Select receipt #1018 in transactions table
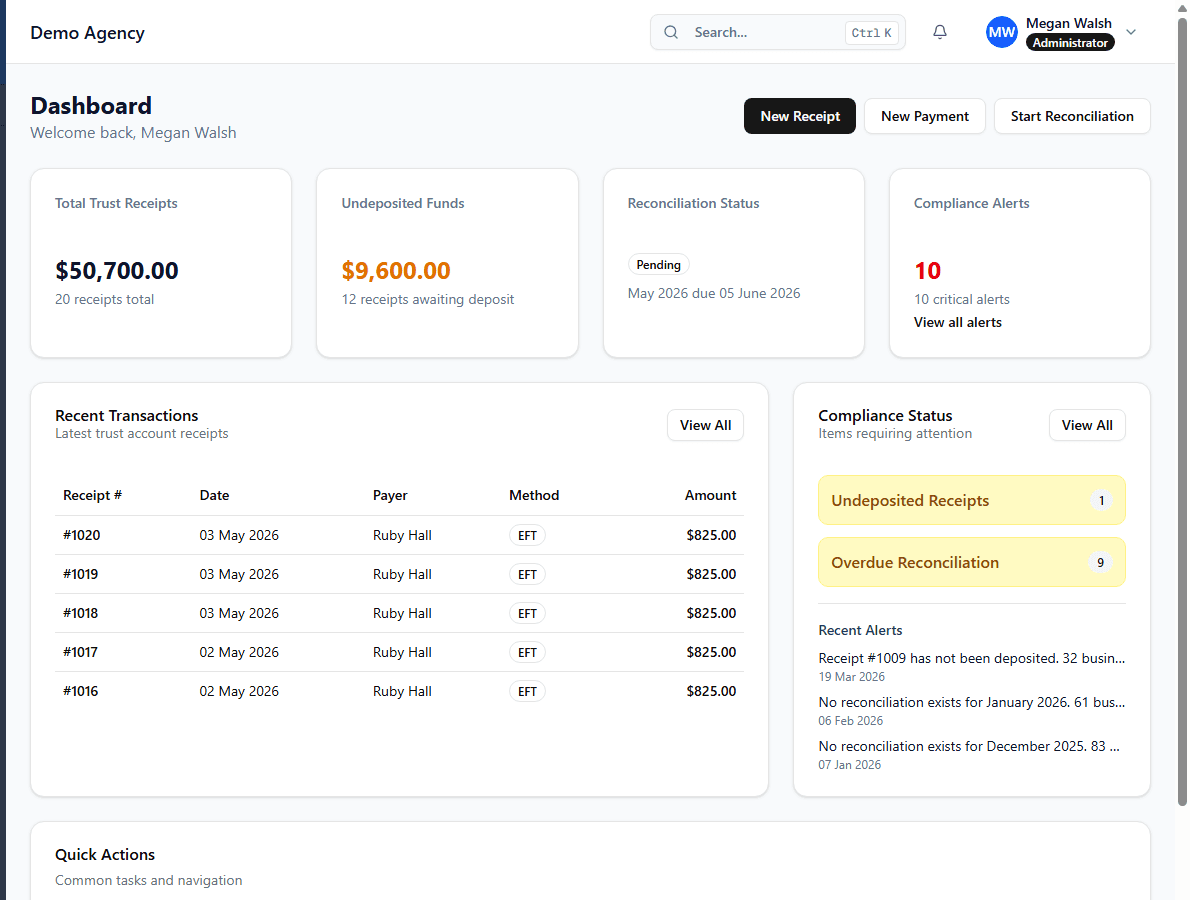This screenshot has height=900, width=1190. click(x=399, y=613)
